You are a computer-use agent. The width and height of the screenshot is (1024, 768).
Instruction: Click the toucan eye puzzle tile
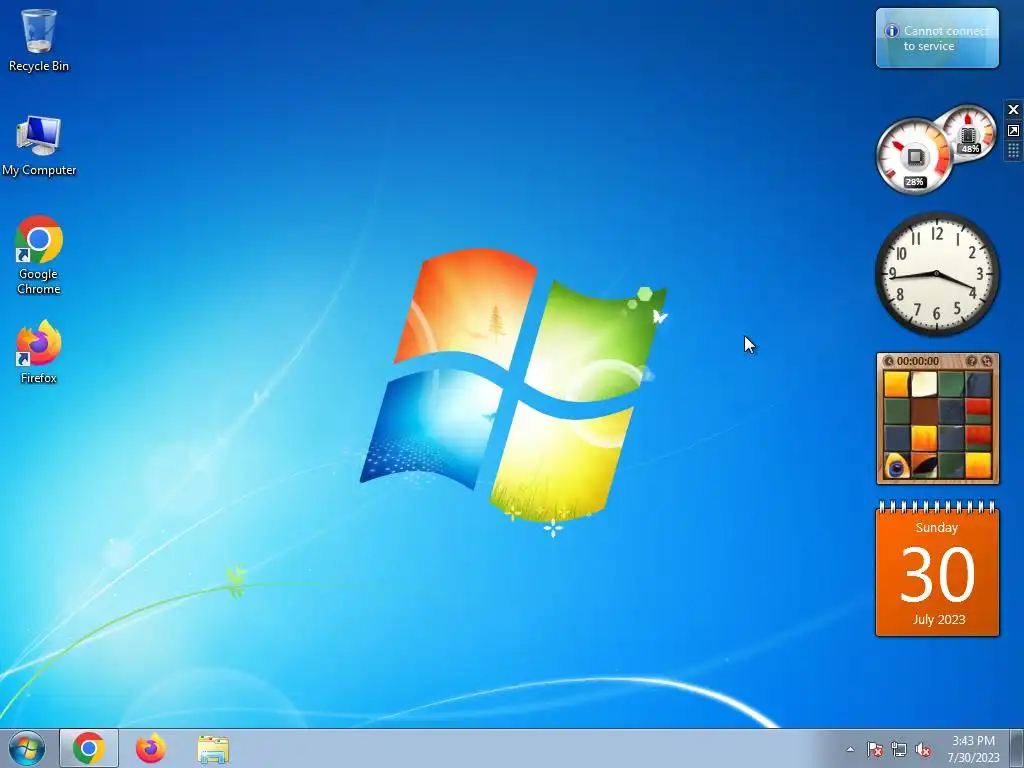click(x=897, y=466)
